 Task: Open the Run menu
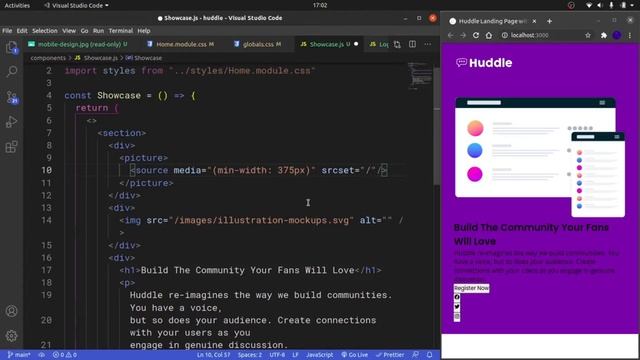tap(98, 31)
